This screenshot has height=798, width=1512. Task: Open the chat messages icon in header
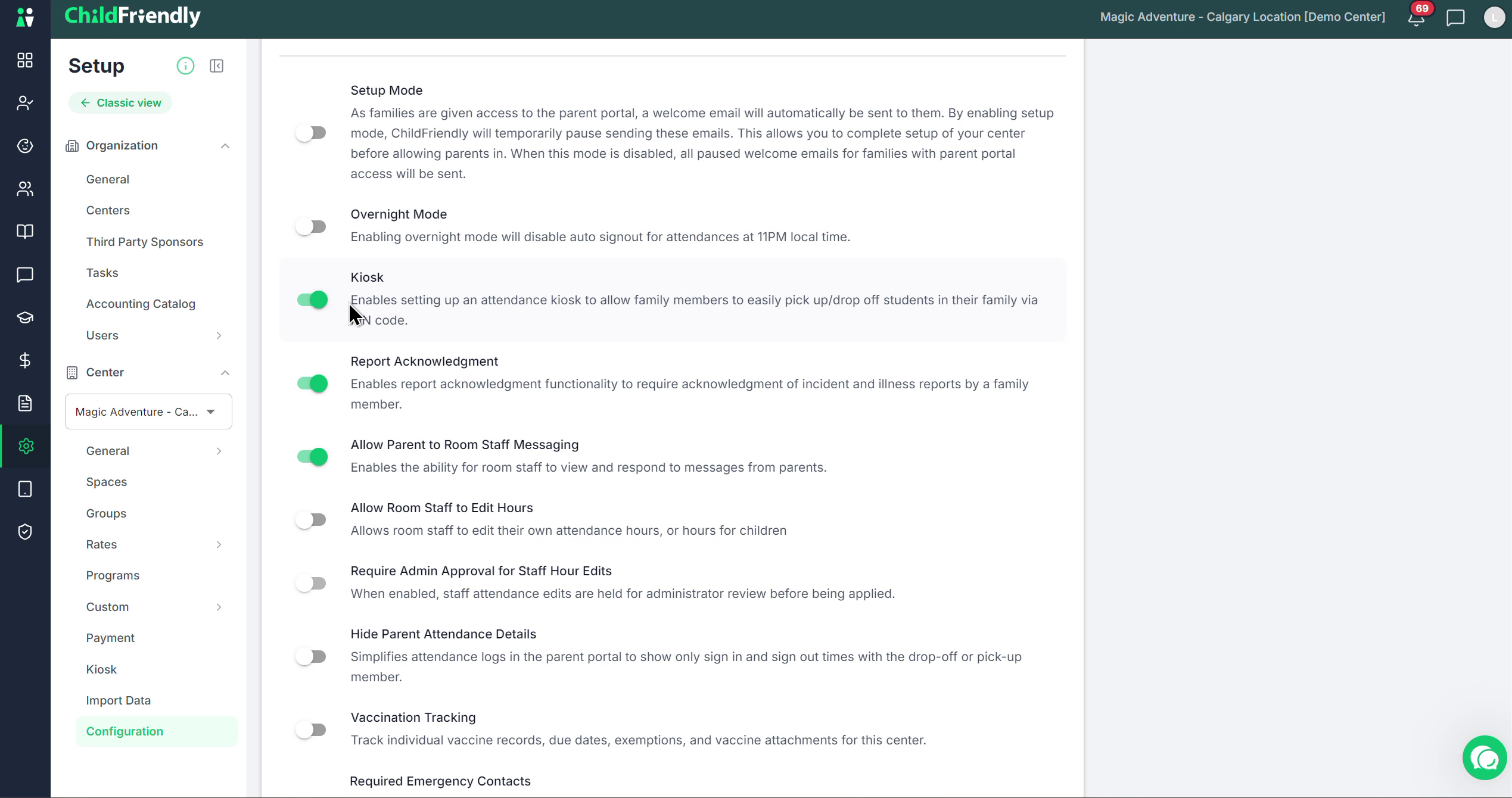[1455, 18]
